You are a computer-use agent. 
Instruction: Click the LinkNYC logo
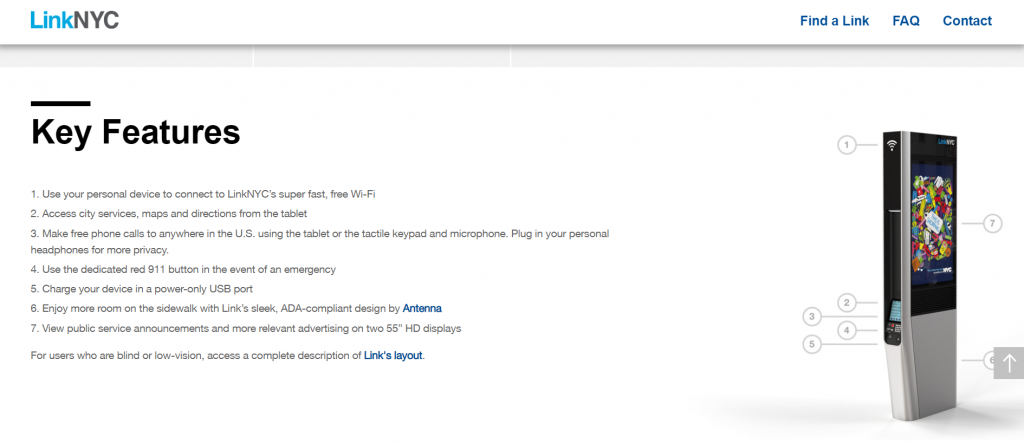[x=75, y=20]
